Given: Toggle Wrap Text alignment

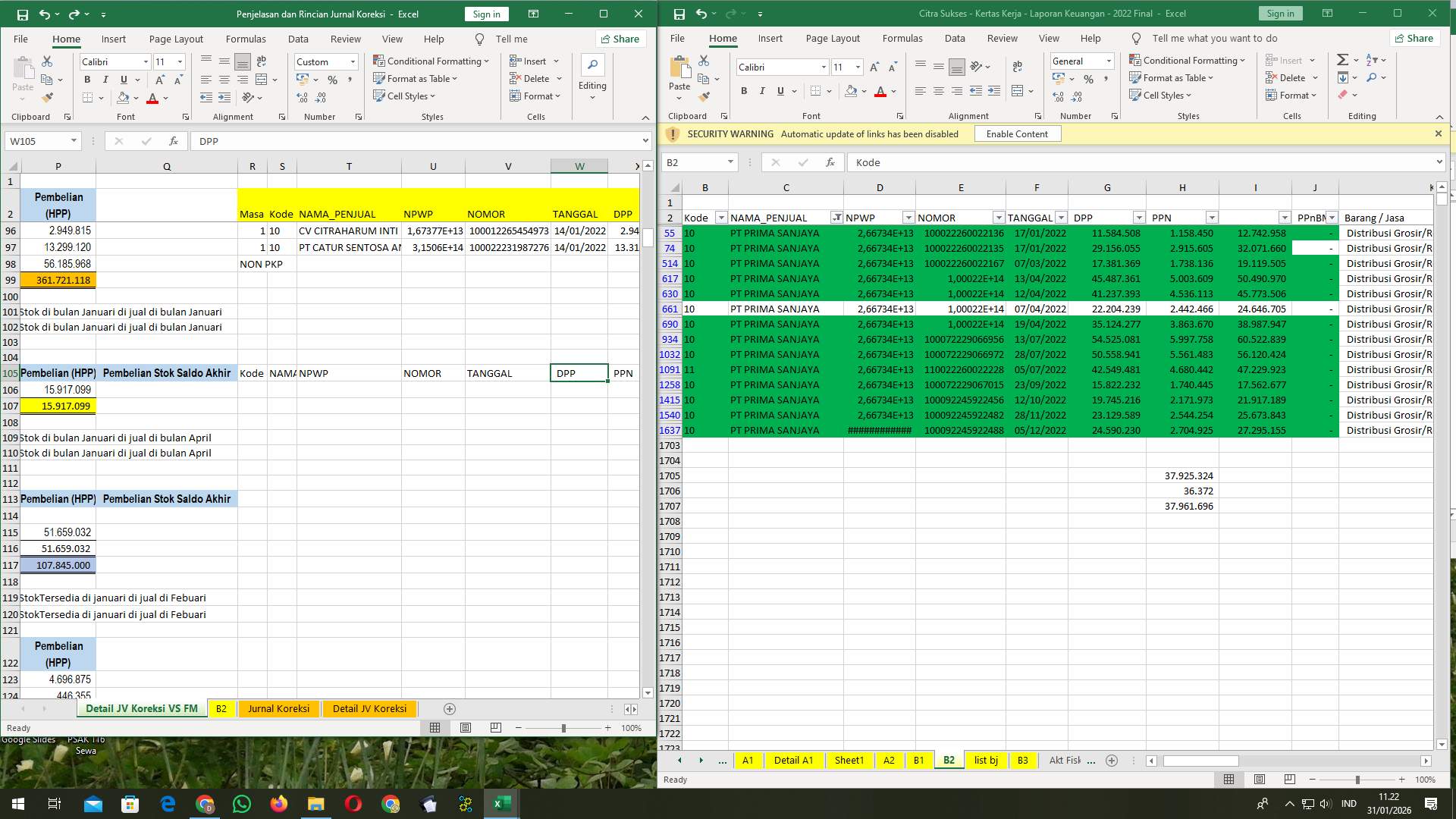Looking at the screenshot, I should point(262,61).
